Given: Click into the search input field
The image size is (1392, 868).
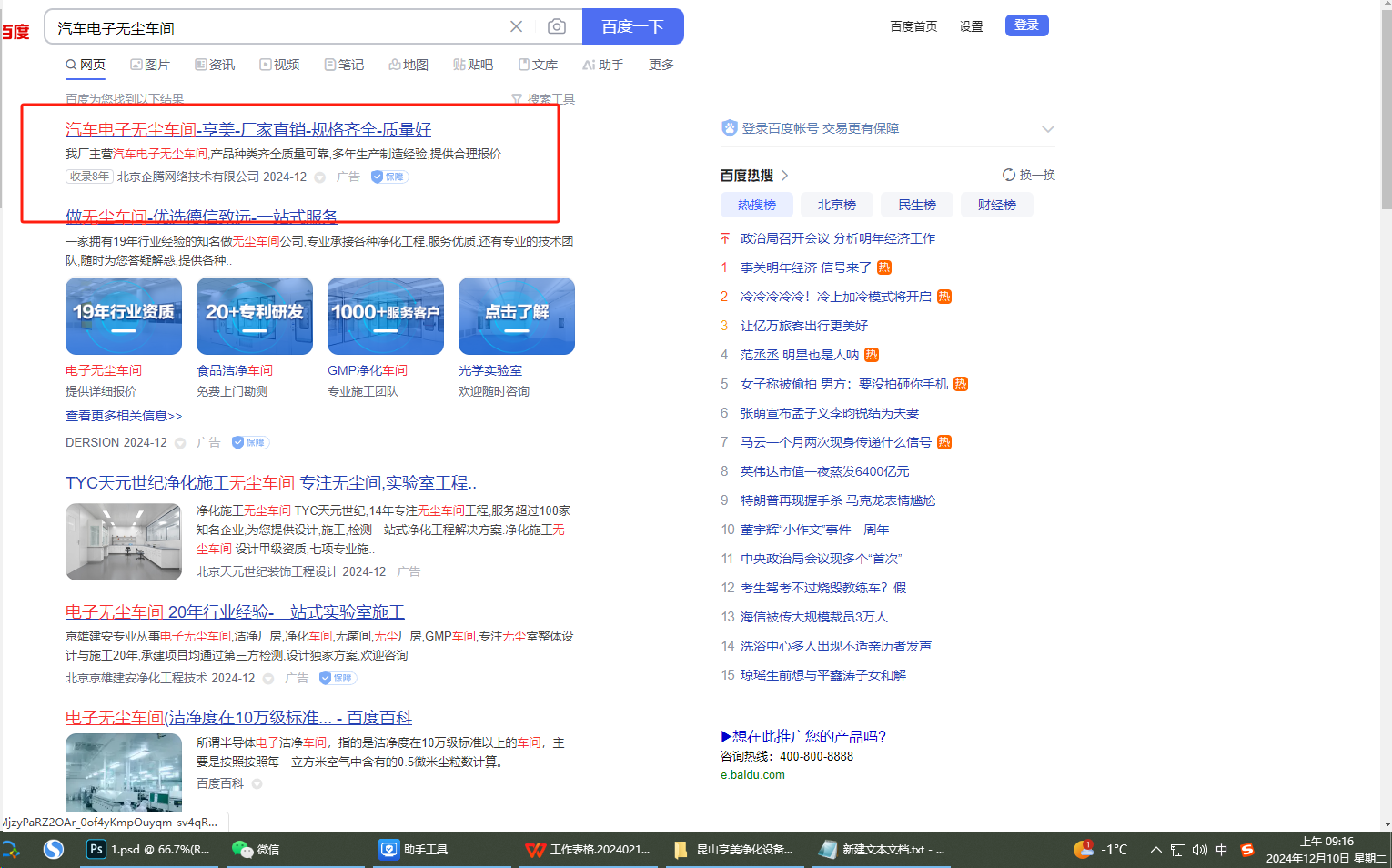Looking at the screenshot, I should click(x=273, y=27).
